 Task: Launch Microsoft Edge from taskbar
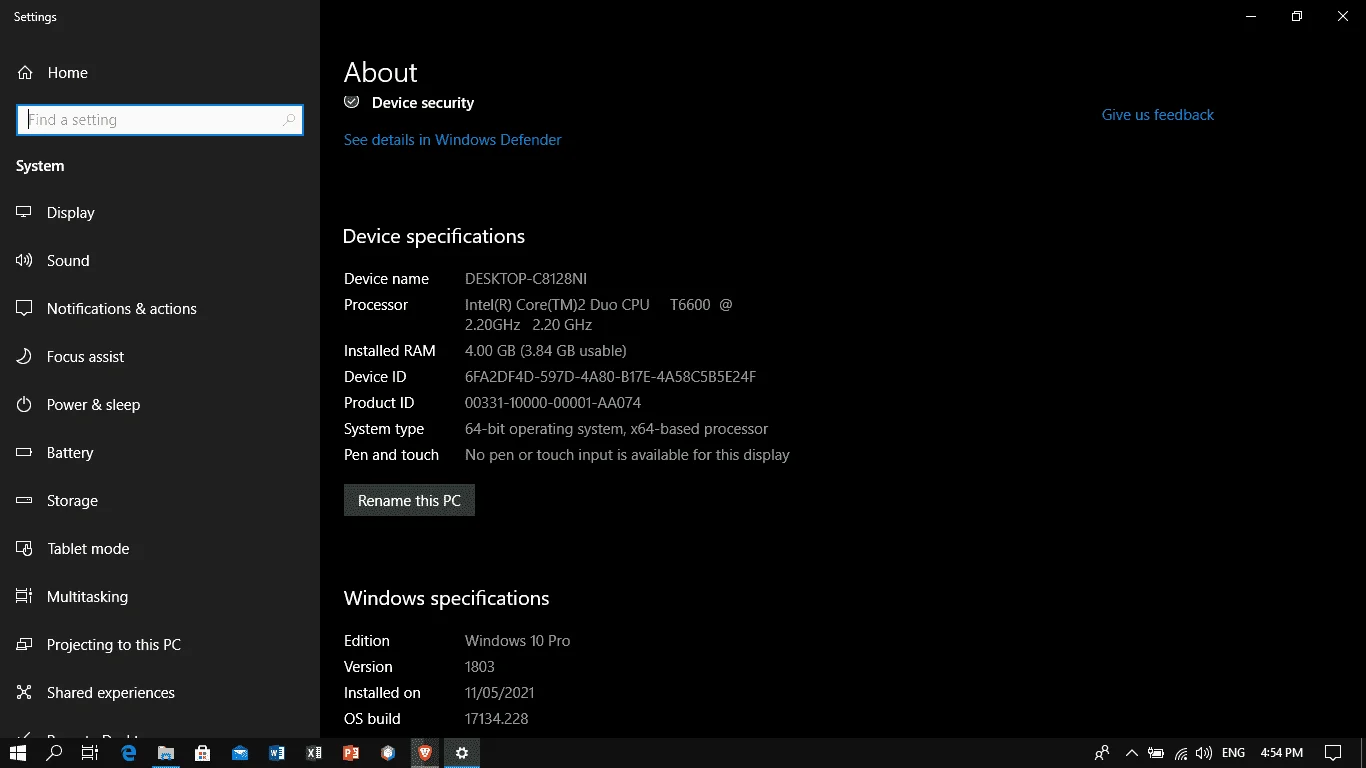point(129,753)
